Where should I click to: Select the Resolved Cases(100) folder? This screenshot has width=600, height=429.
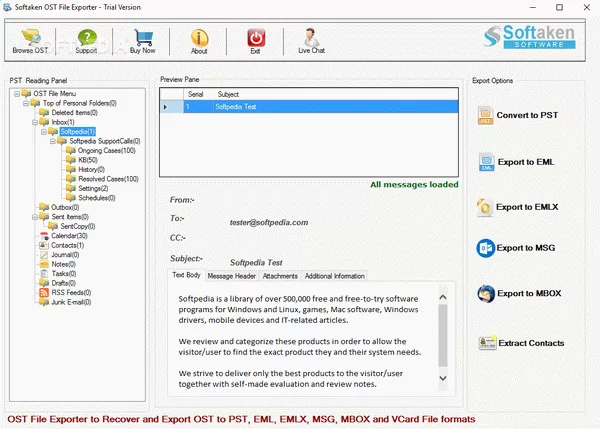click(108, 179)
